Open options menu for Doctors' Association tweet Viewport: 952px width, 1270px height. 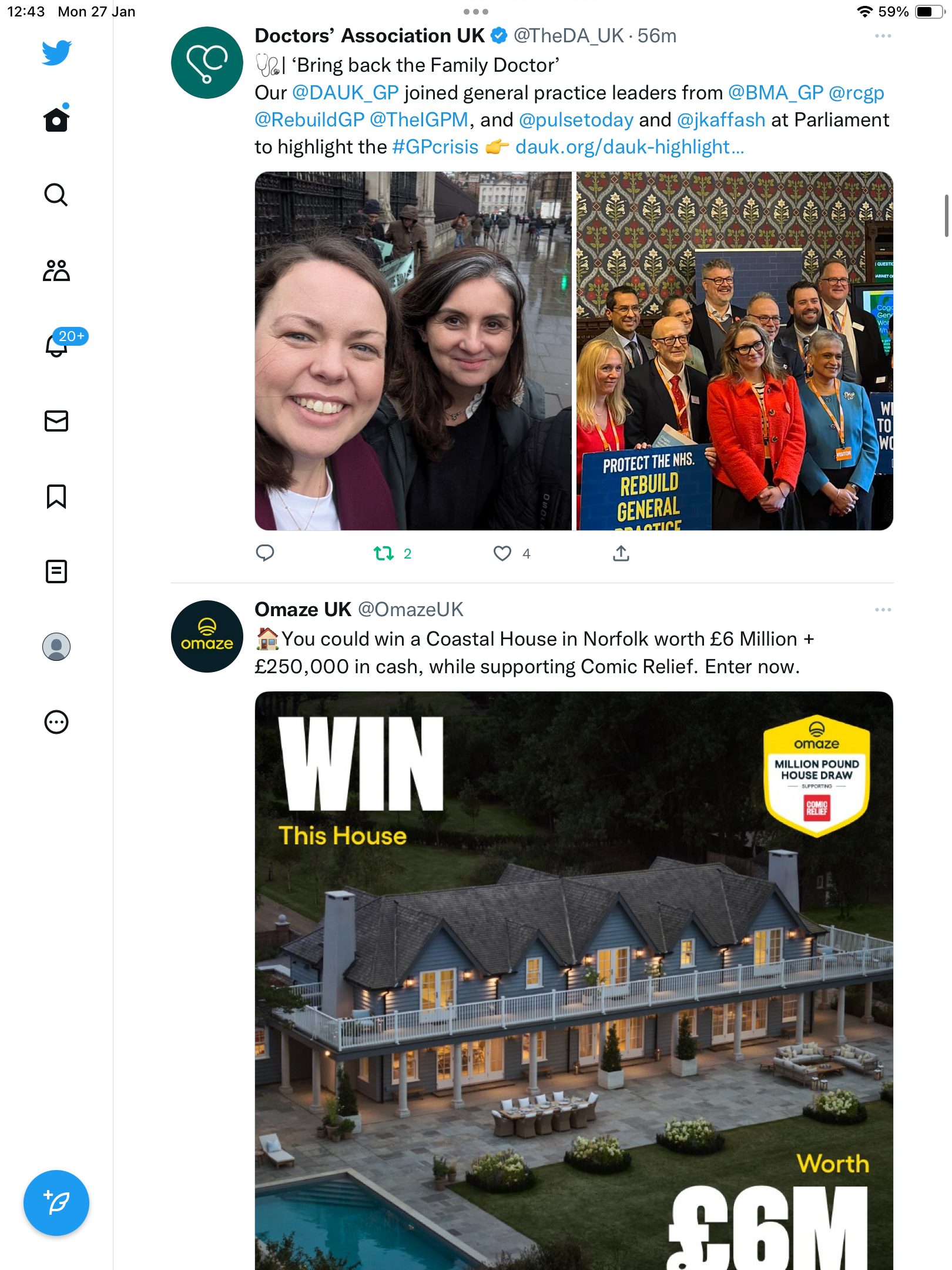(x=883, y=36)
